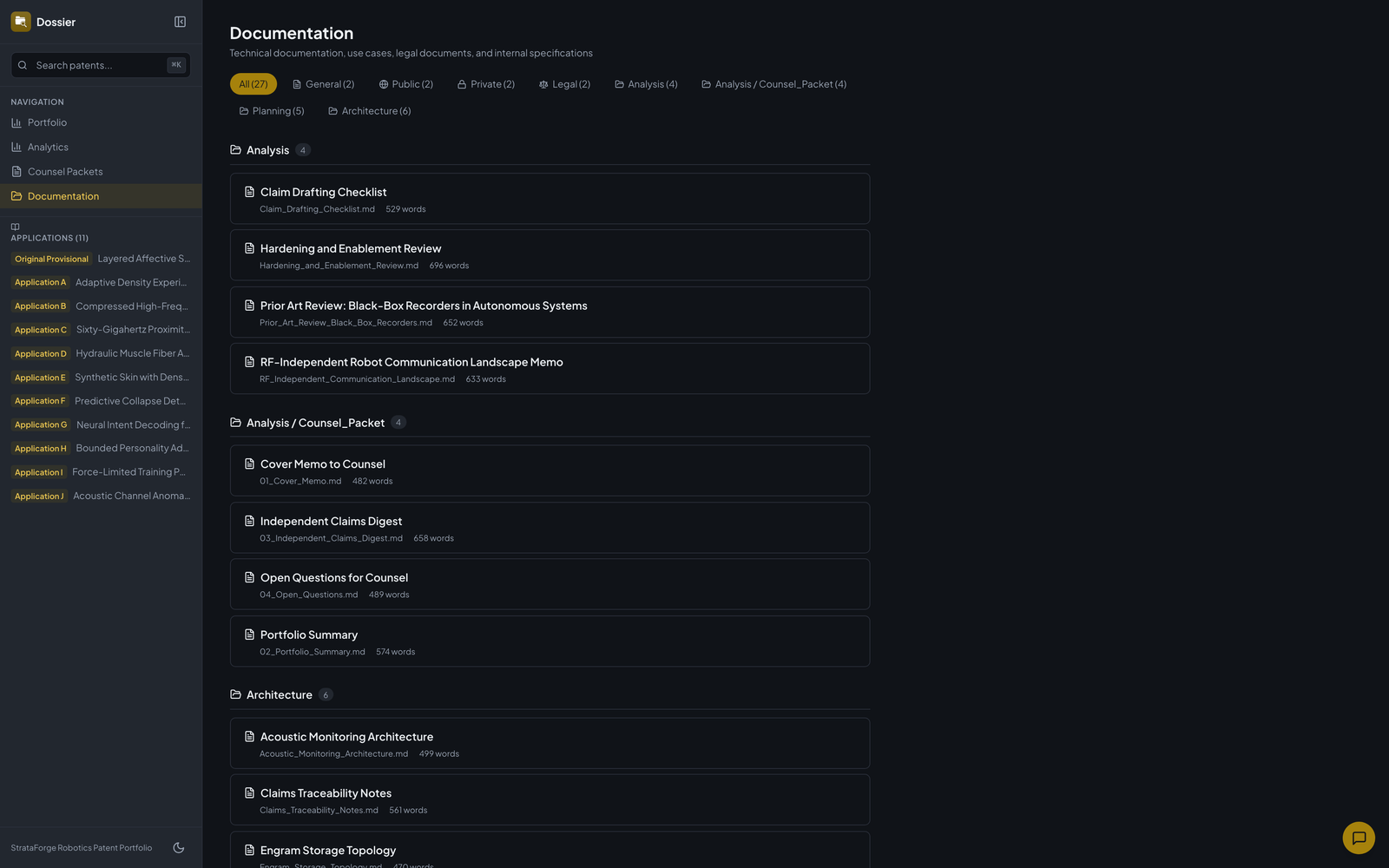Go to Analytics page
The width and height of the screenshot is (1389, 868).
tap(101, 147)
